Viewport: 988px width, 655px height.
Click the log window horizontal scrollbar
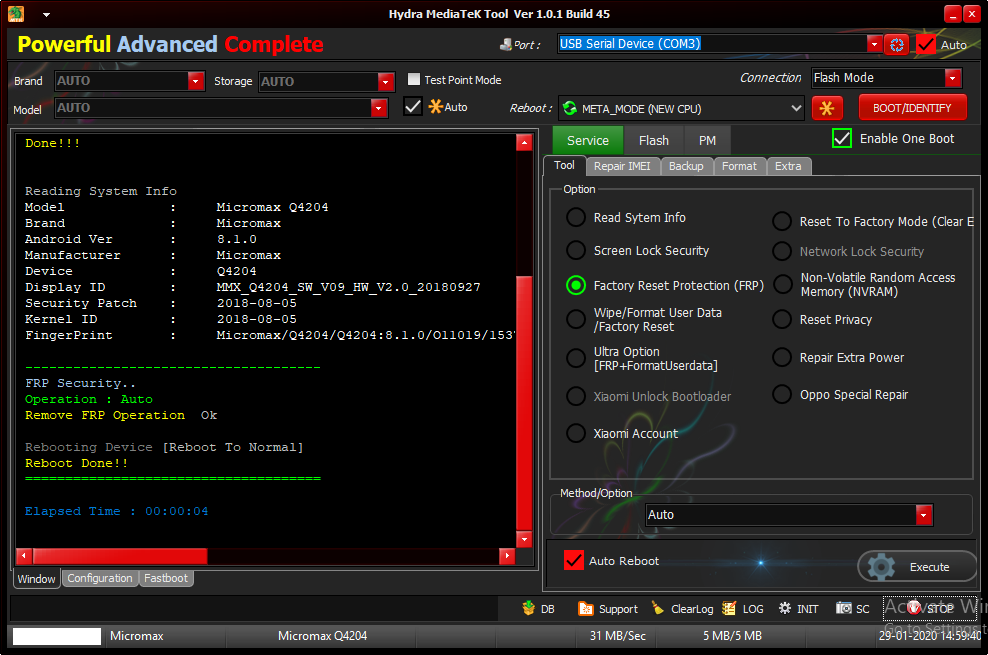pos(120,556)
